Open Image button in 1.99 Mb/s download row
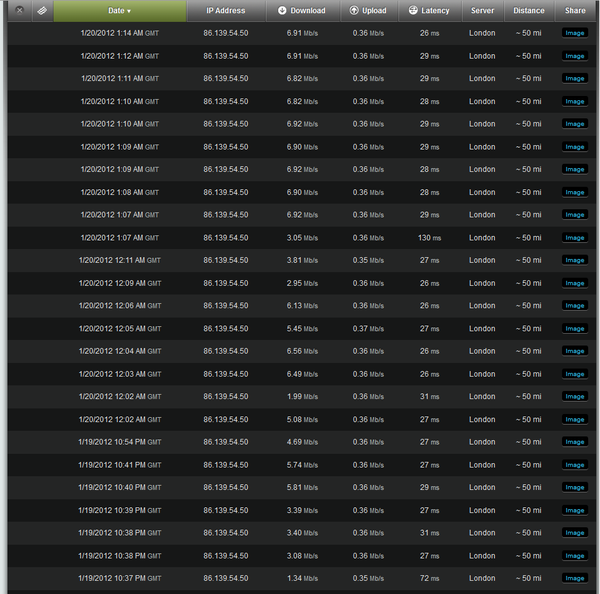The width and height of the screenshot is (600, 594). [x=575, y=397]
